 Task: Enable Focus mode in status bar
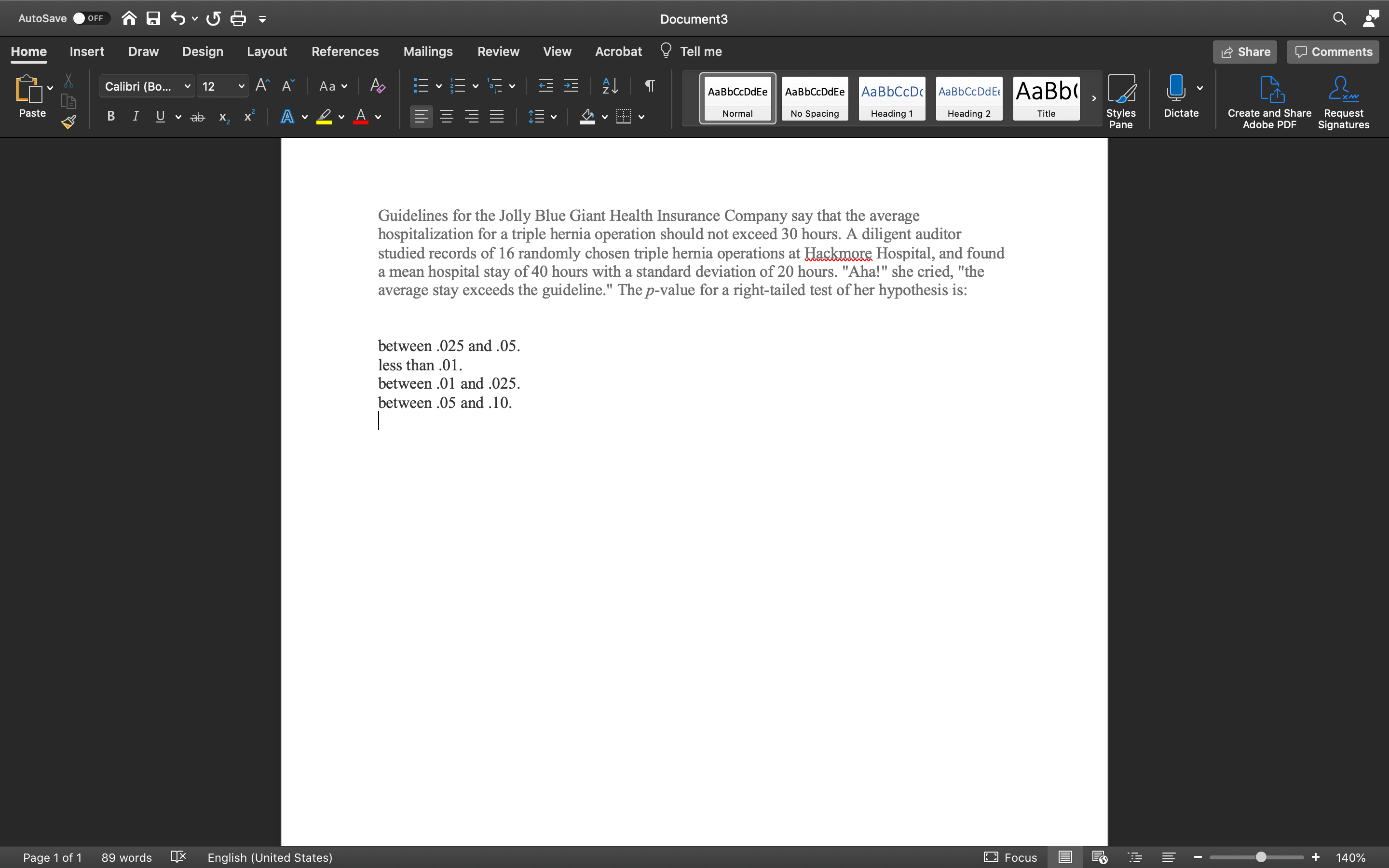[x=1009, y=857]
